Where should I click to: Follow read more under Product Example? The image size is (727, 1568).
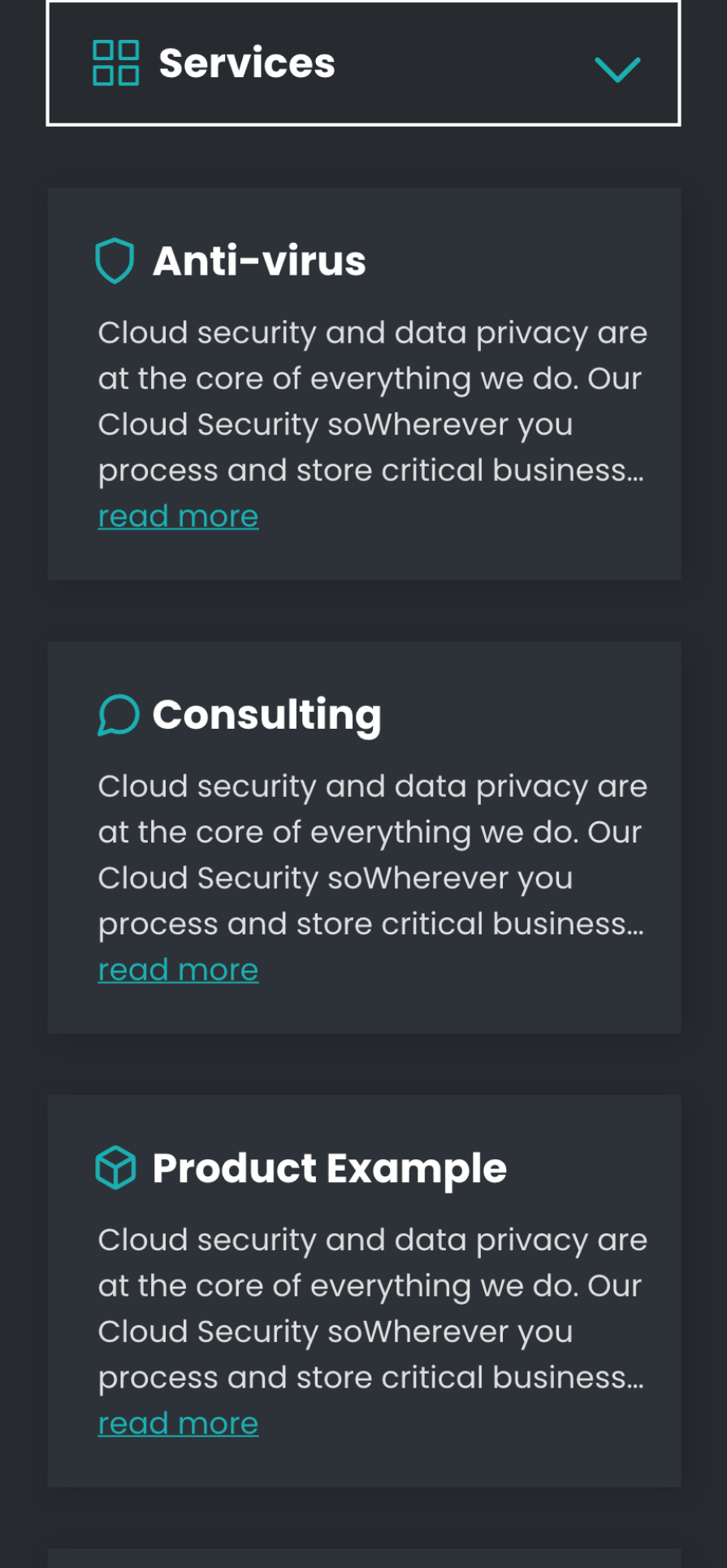178,1423
